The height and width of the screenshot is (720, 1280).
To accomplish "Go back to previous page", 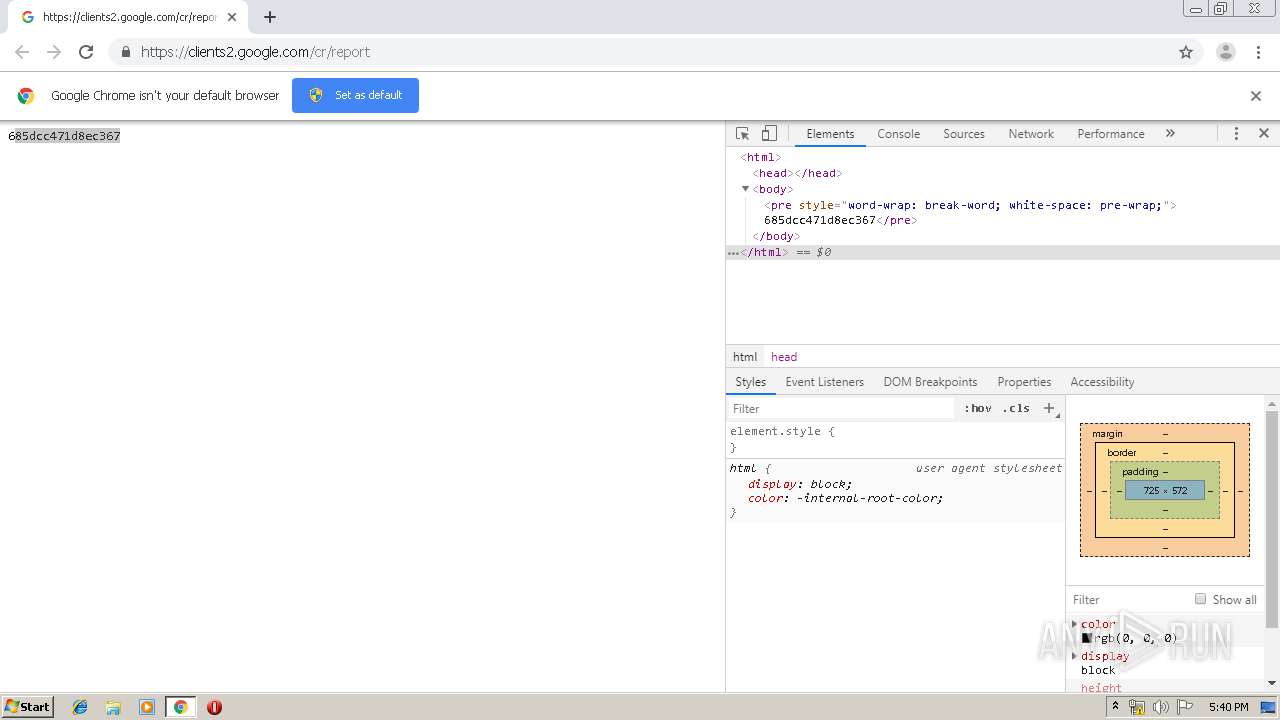I will click(22, 52).
